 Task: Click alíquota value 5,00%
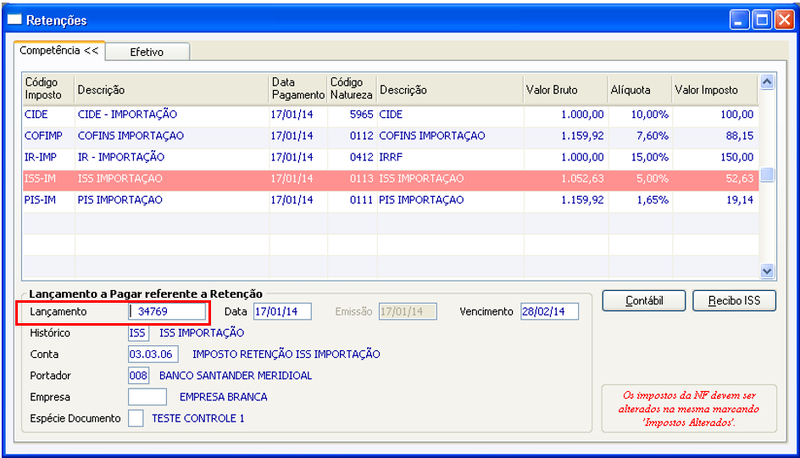click(652, 179)
